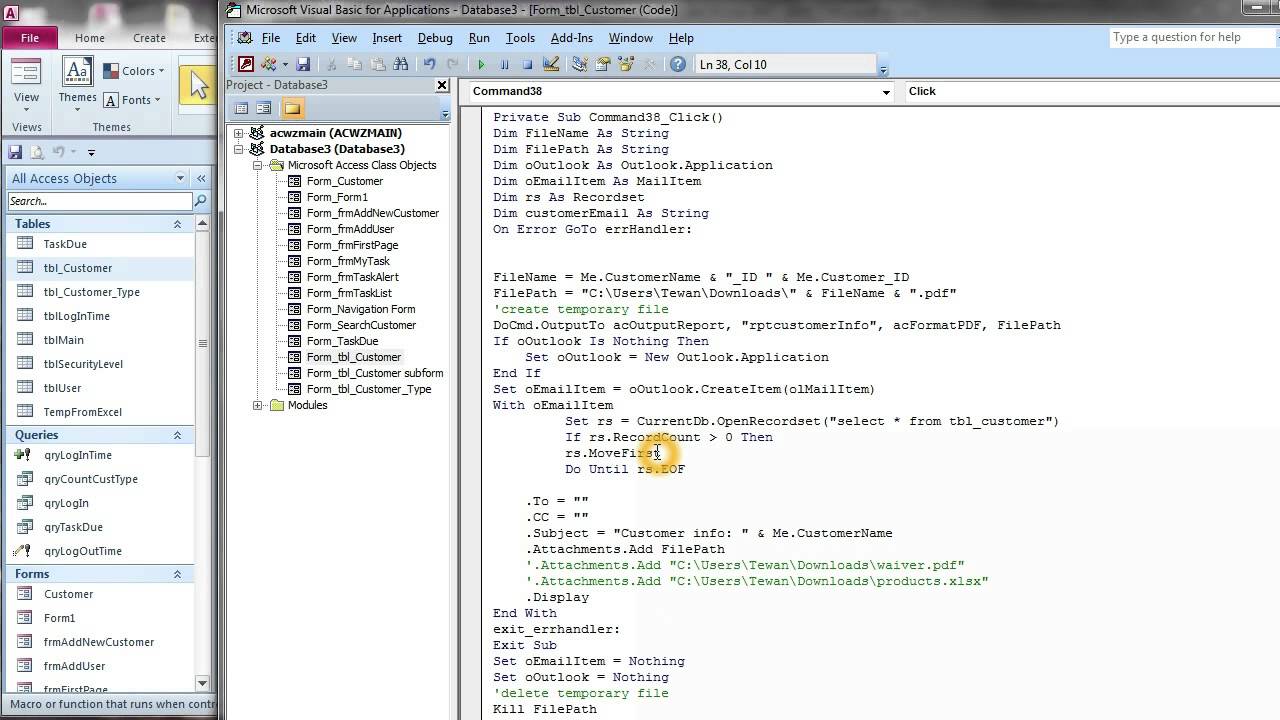Open Find with the binoculars icon
This screenshot has width=1280, height=720.
pos(401,64)
